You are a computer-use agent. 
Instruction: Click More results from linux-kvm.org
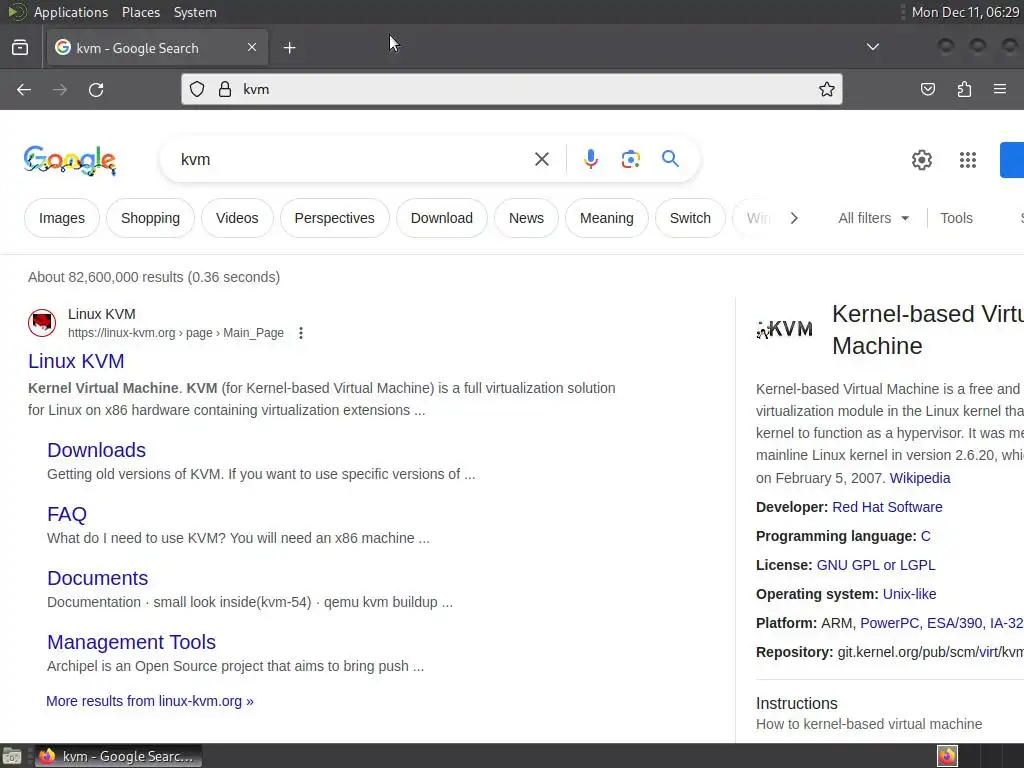[150, 701]
